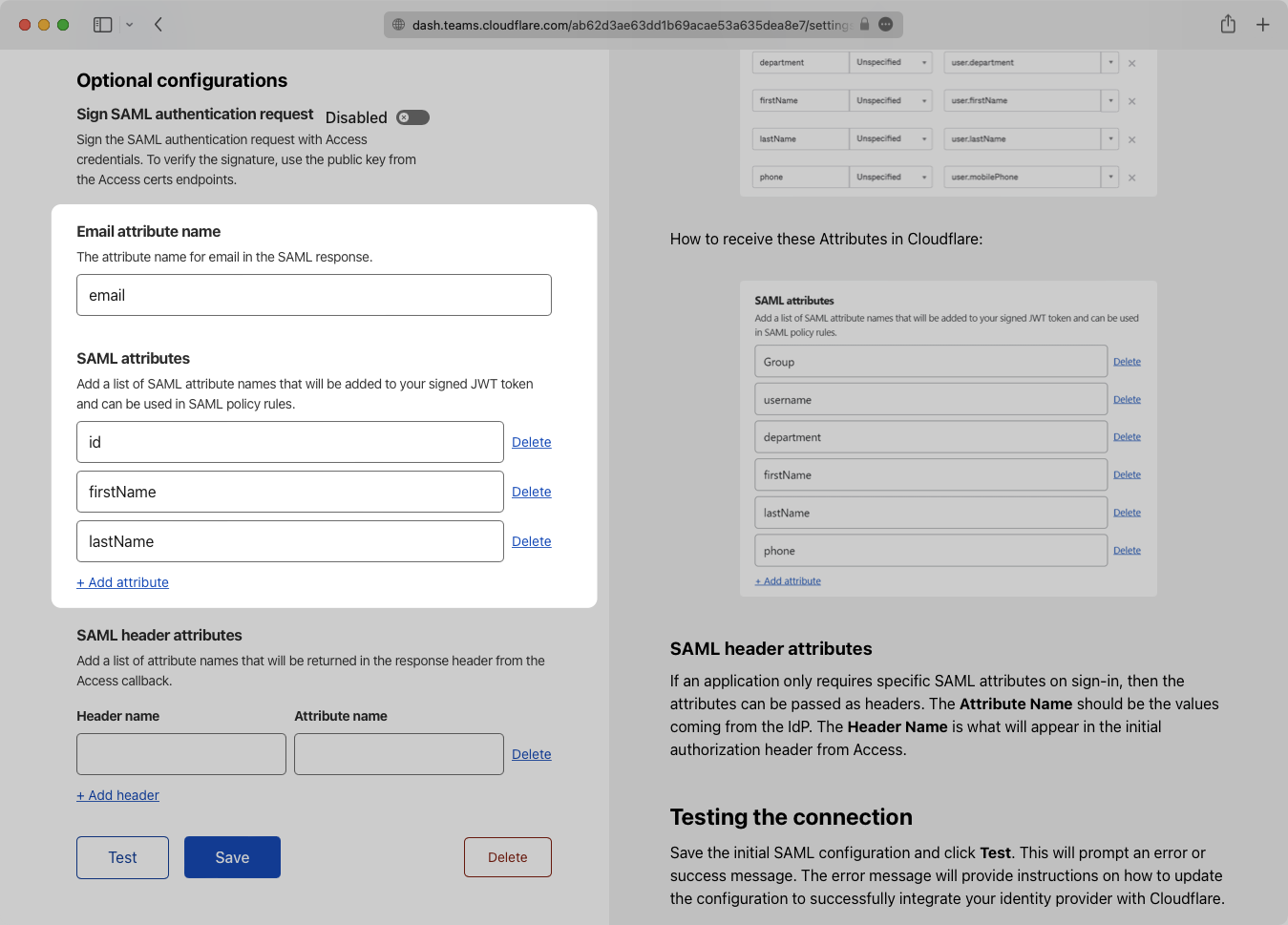The width and height of the screenshot is (1288, 925).
Task: Disable the Sign SAML authentication request toggle
Action: coord(412,116)
